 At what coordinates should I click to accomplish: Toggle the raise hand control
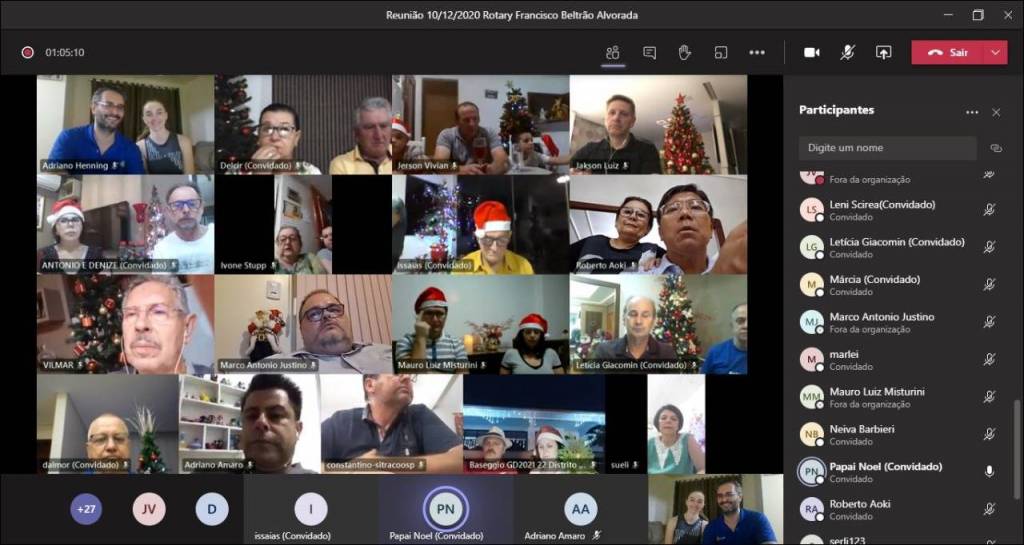[x=685, y=52]
